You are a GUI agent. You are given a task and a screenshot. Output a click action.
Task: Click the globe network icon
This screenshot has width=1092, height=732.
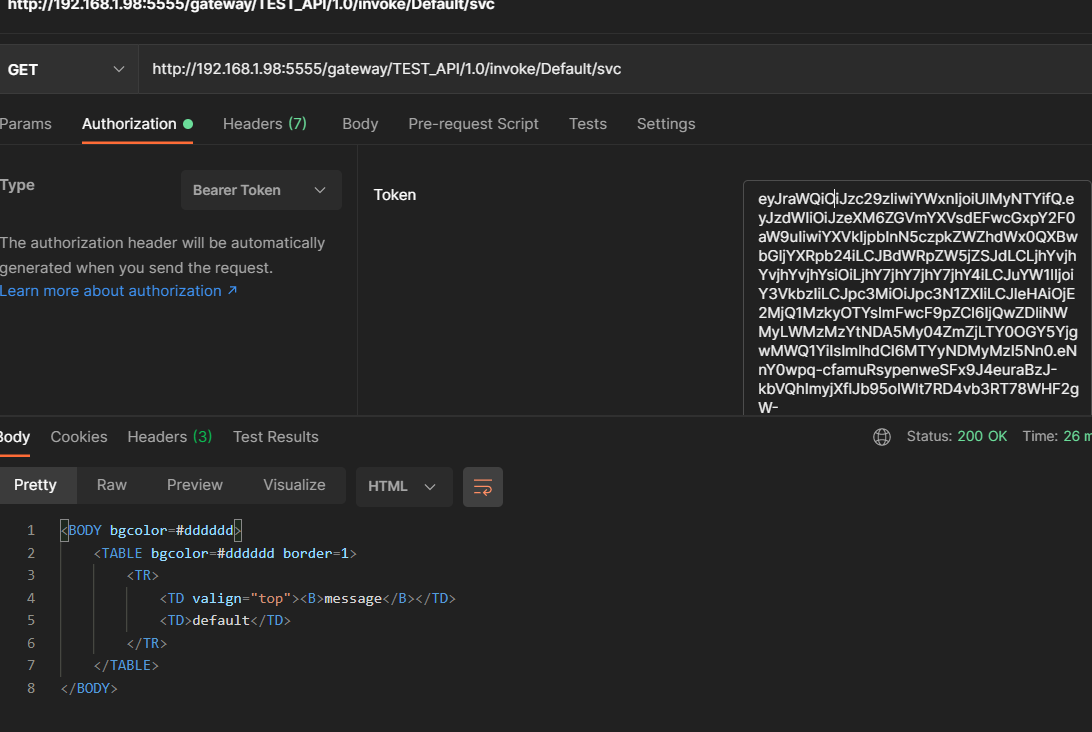[881, 437]
